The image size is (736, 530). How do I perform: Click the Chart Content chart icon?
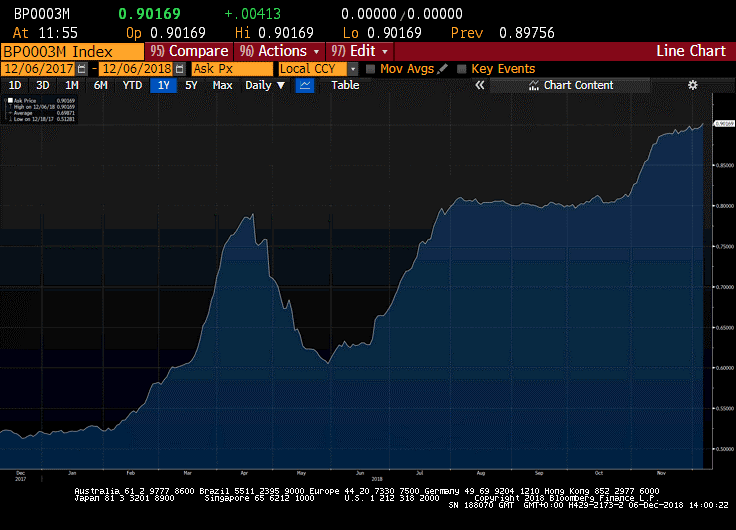pyautogui.click(x=534, y=85)
